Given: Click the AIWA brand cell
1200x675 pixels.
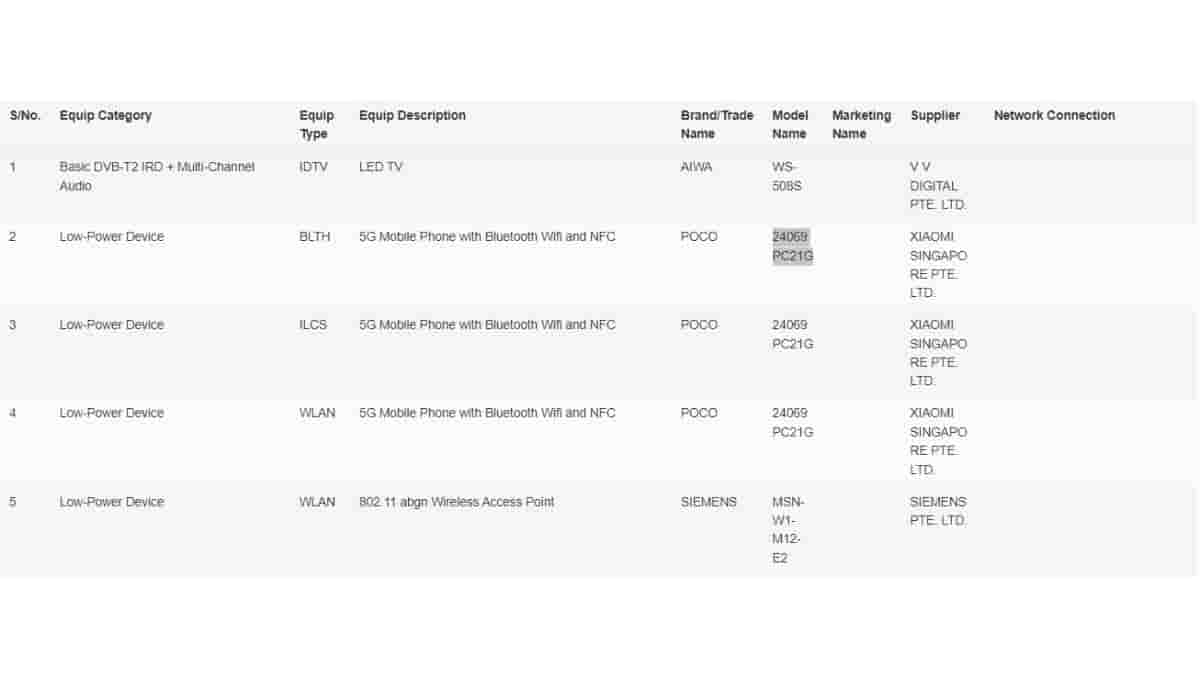Looking at the screenshot, I should click(x=696, y=167).
